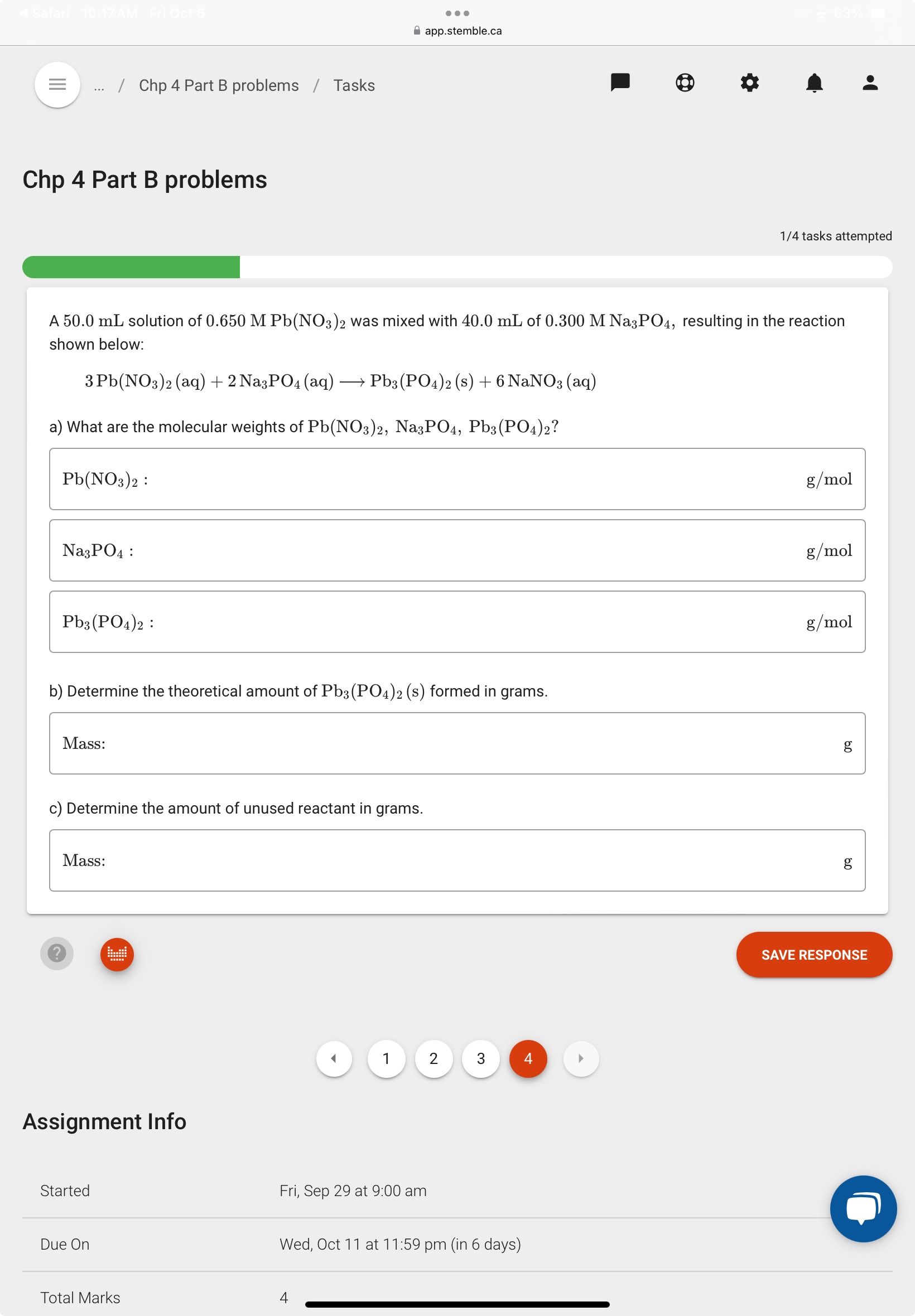Switch to task 1

click(387, 1059)
